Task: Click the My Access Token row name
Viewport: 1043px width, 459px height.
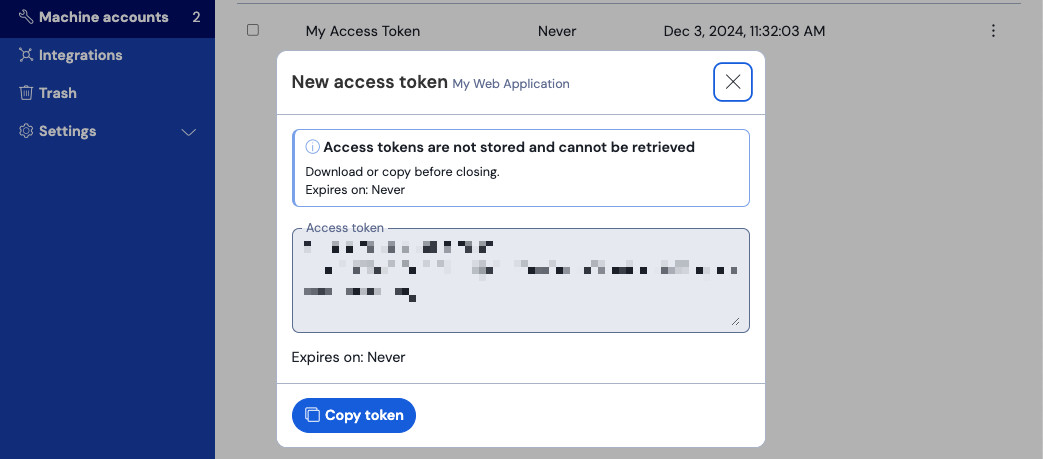Action: [362, 31]
